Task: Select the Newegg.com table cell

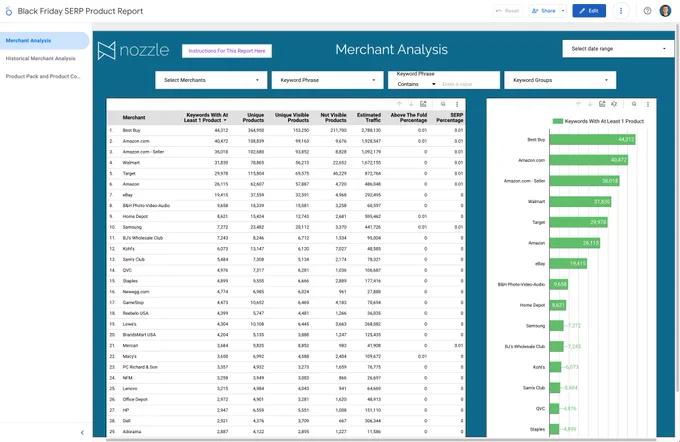Action: point(136,291)
